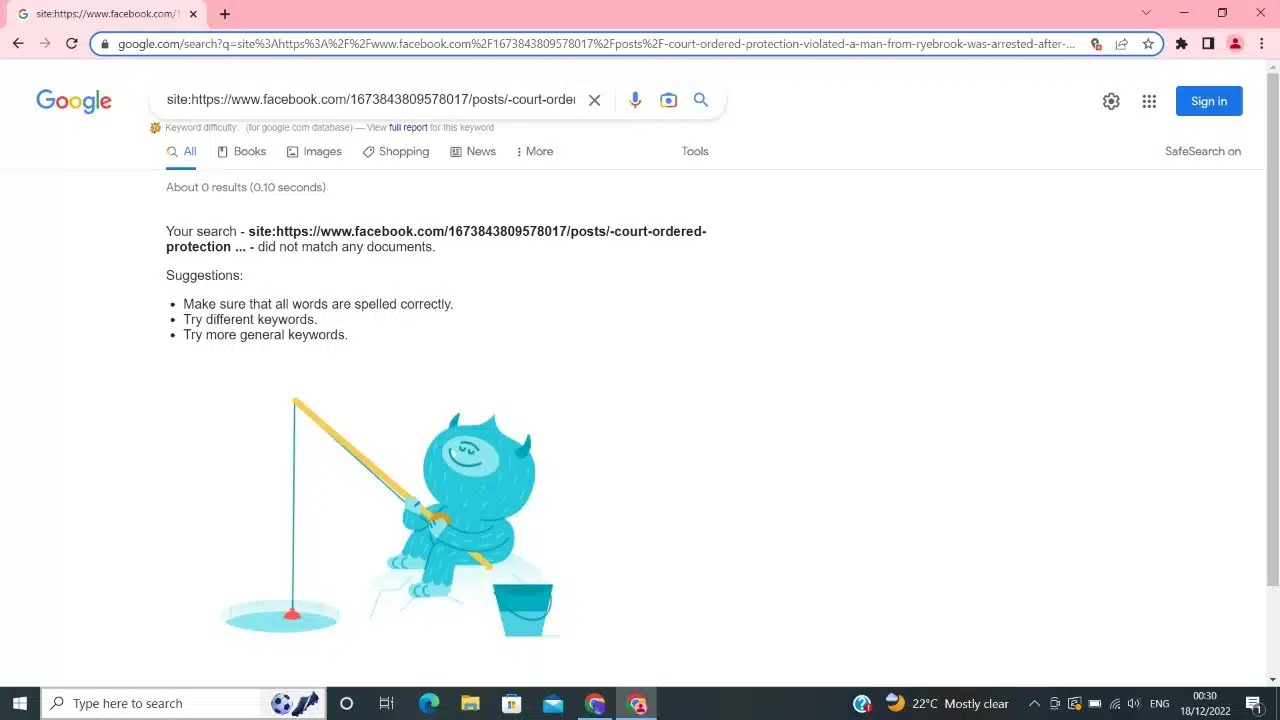Switch to the News tab
1280x720 pixels.
472,152
